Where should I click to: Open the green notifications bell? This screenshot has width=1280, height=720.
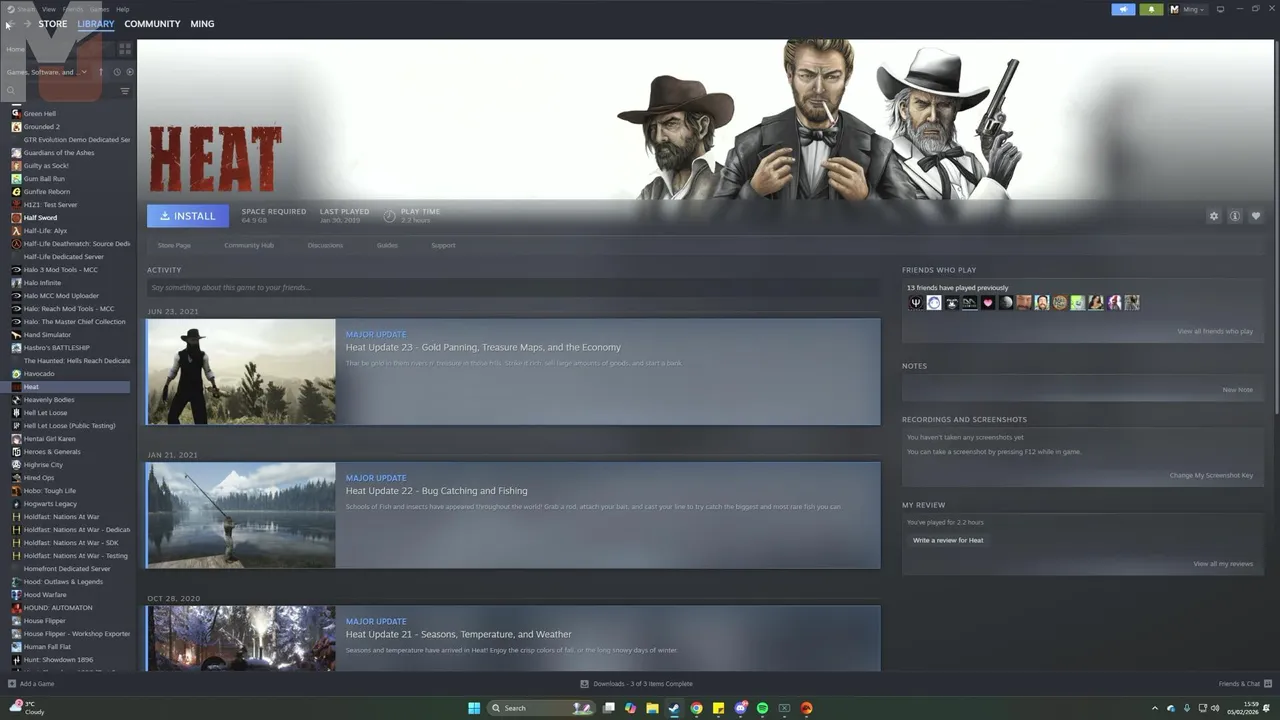coord(1151,9)
